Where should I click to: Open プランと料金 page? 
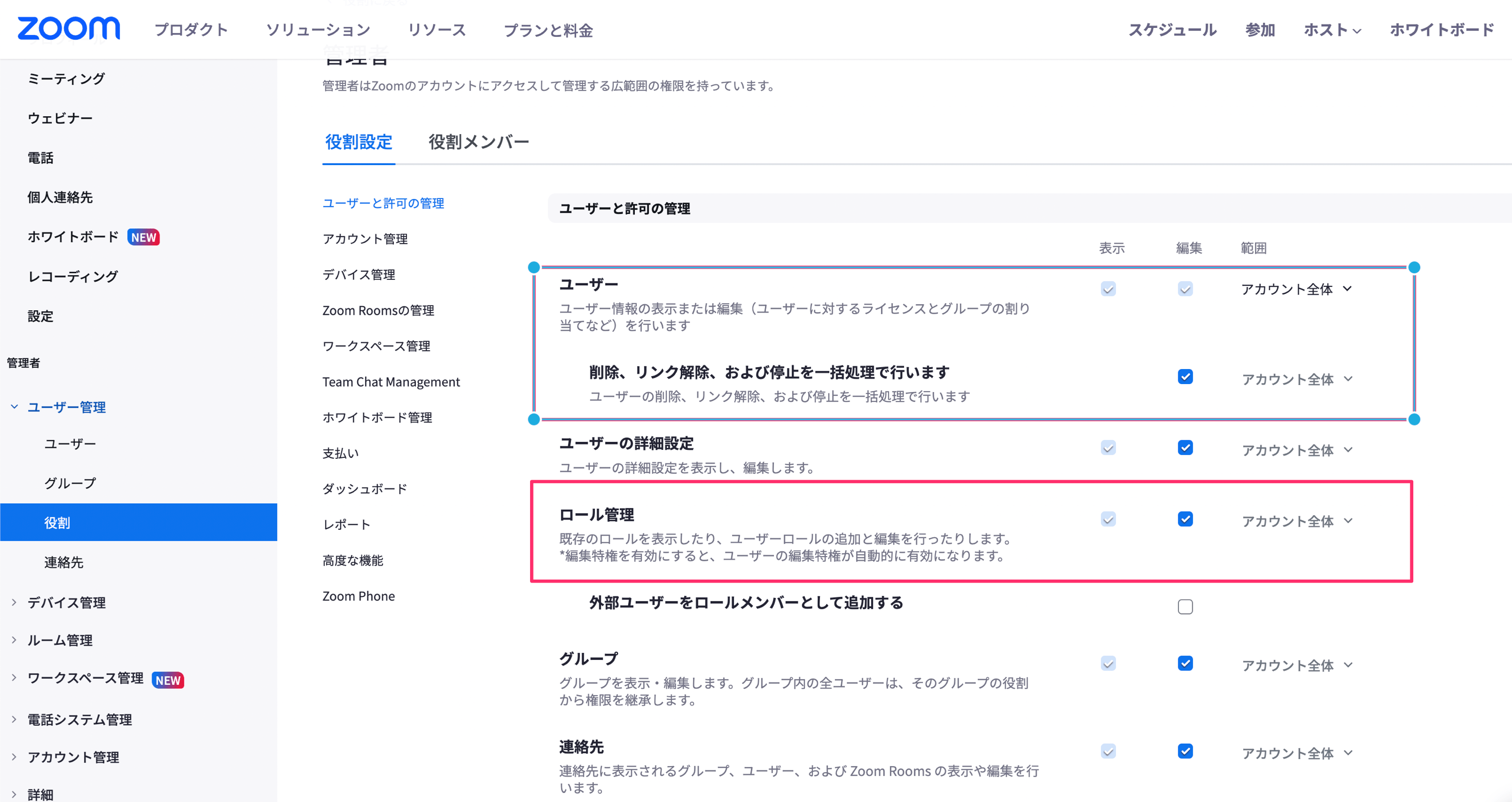click(x=548, y=30)
